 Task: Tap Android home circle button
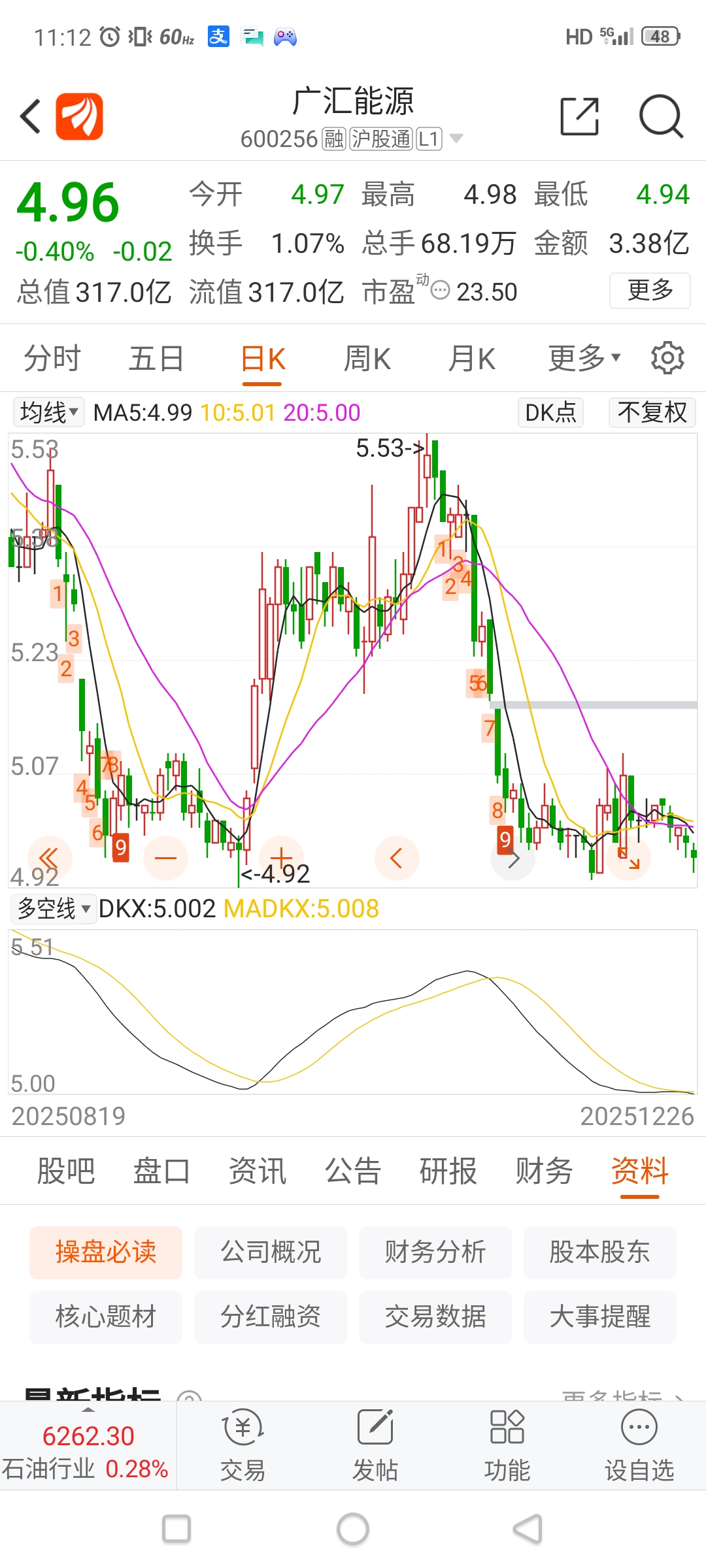[x=353, y=1529]
